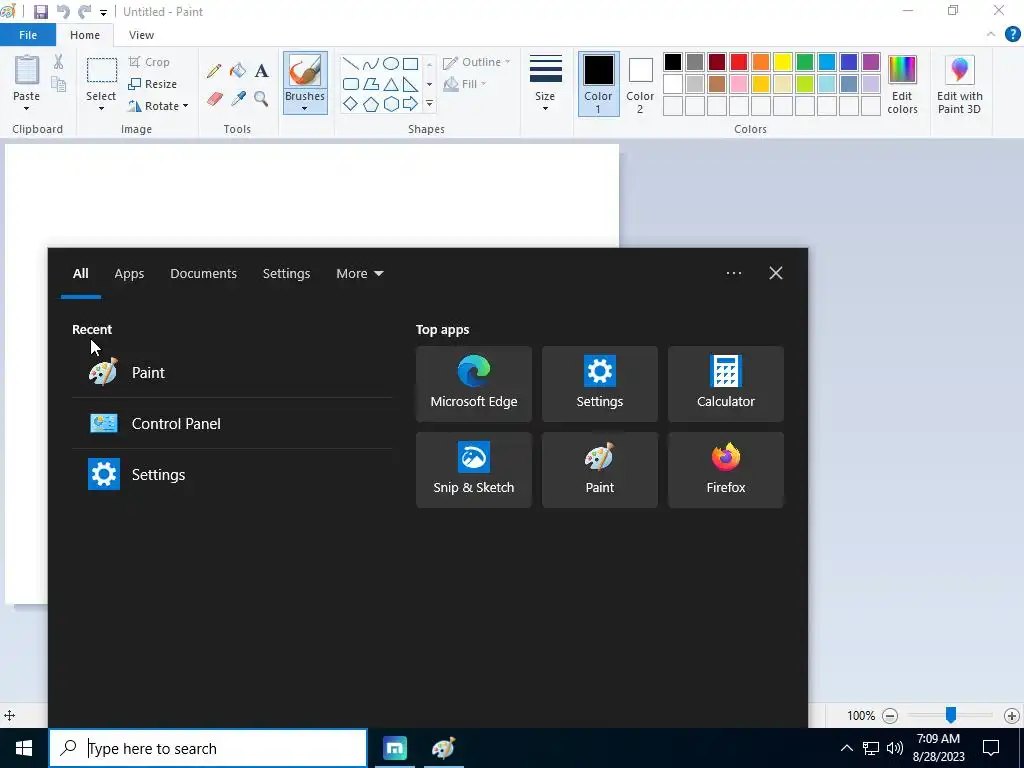Expand the Brushes dropdown arrow
This screenshot has width=1024, height=768.
click(304, 108)
